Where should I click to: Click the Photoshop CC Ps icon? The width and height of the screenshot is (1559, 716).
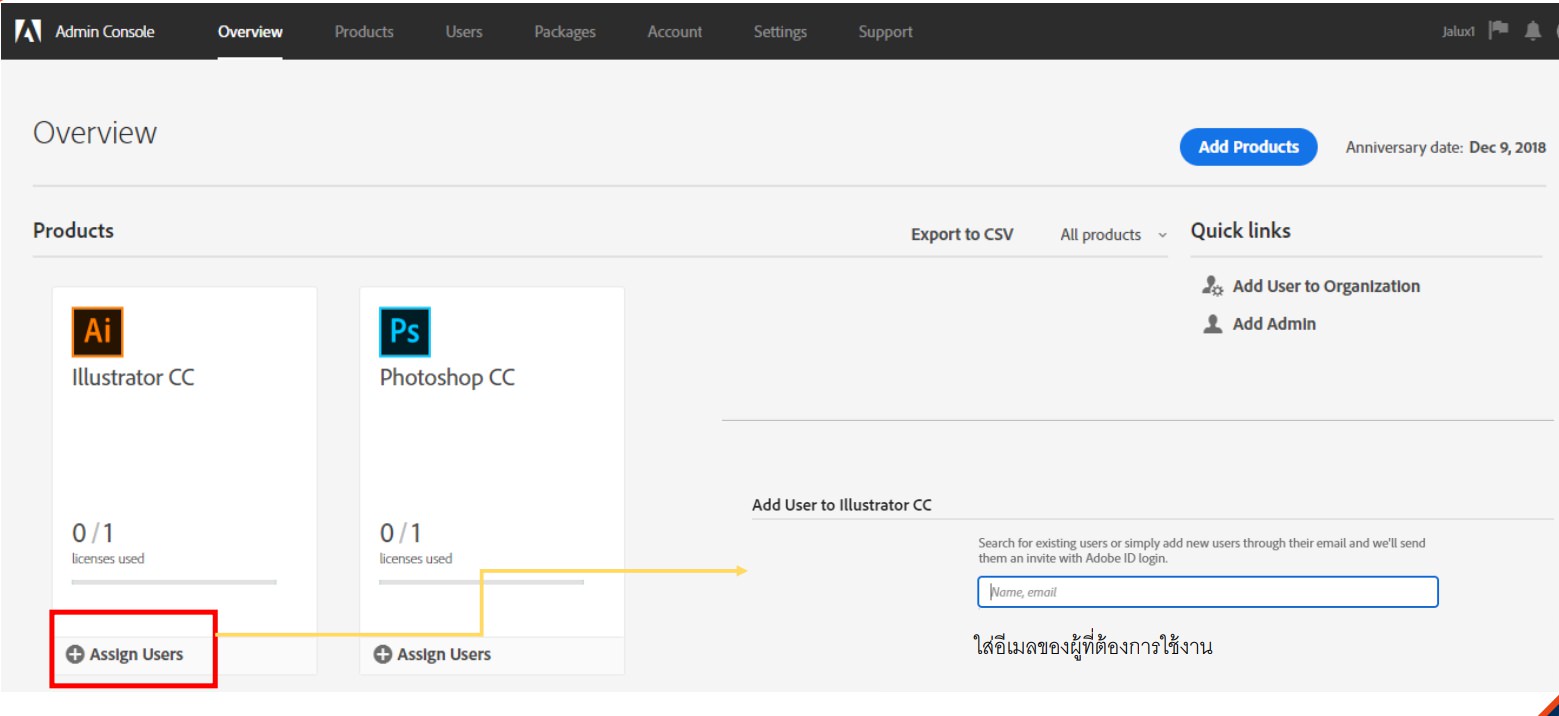click(x=405, y=332)
